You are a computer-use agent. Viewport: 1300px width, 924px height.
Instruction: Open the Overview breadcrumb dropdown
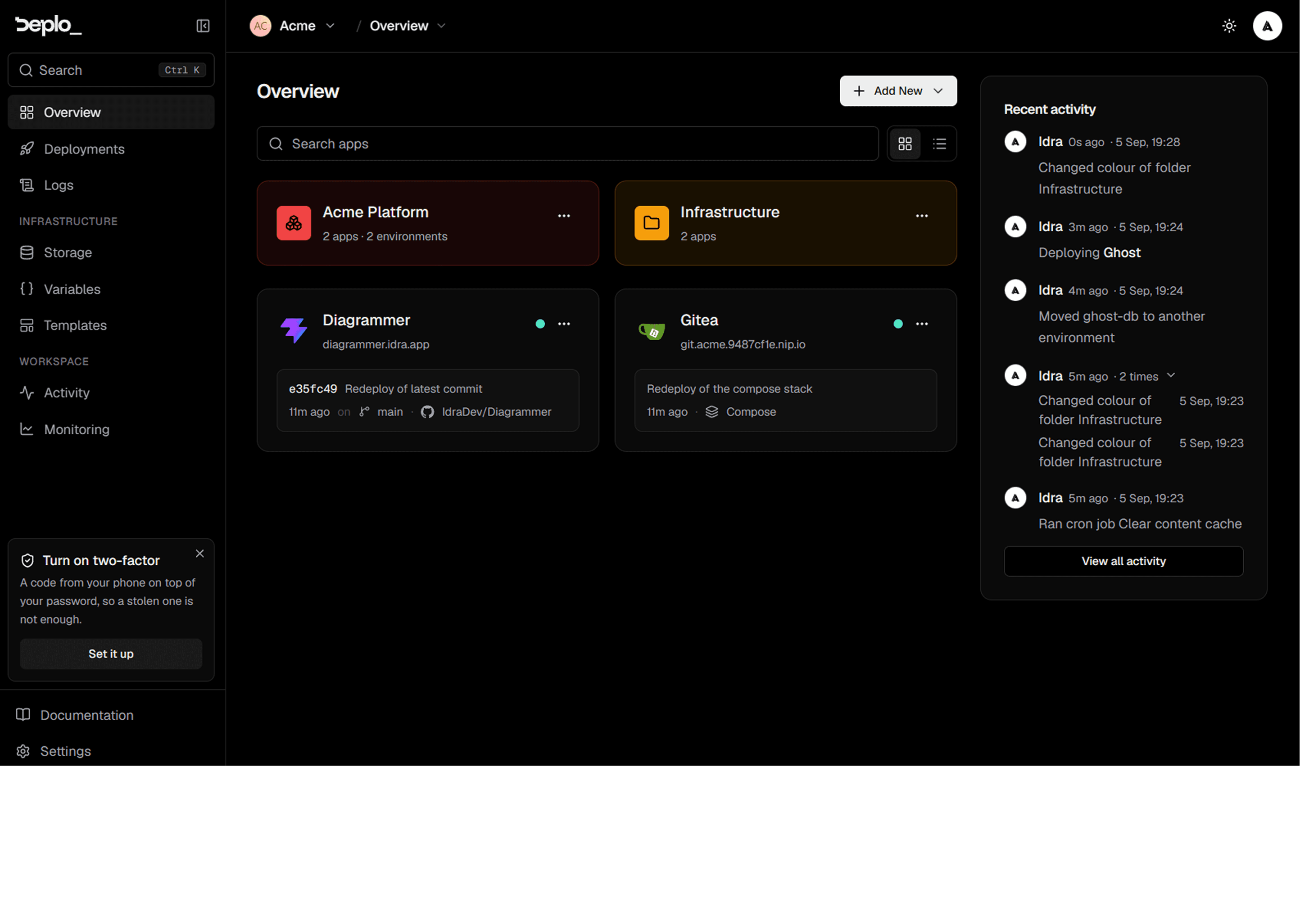click(441, 26)
